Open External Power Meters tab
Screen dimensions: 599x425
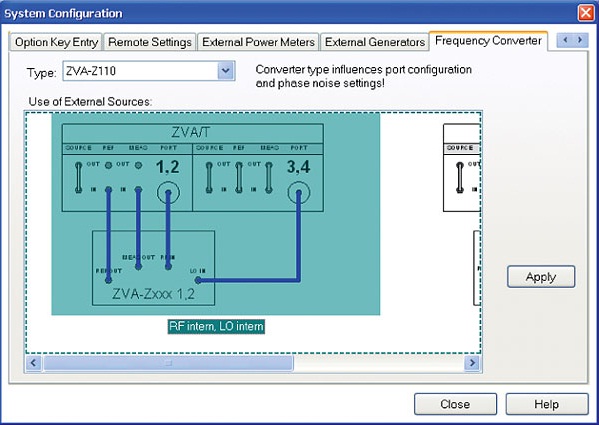(258, 42)
